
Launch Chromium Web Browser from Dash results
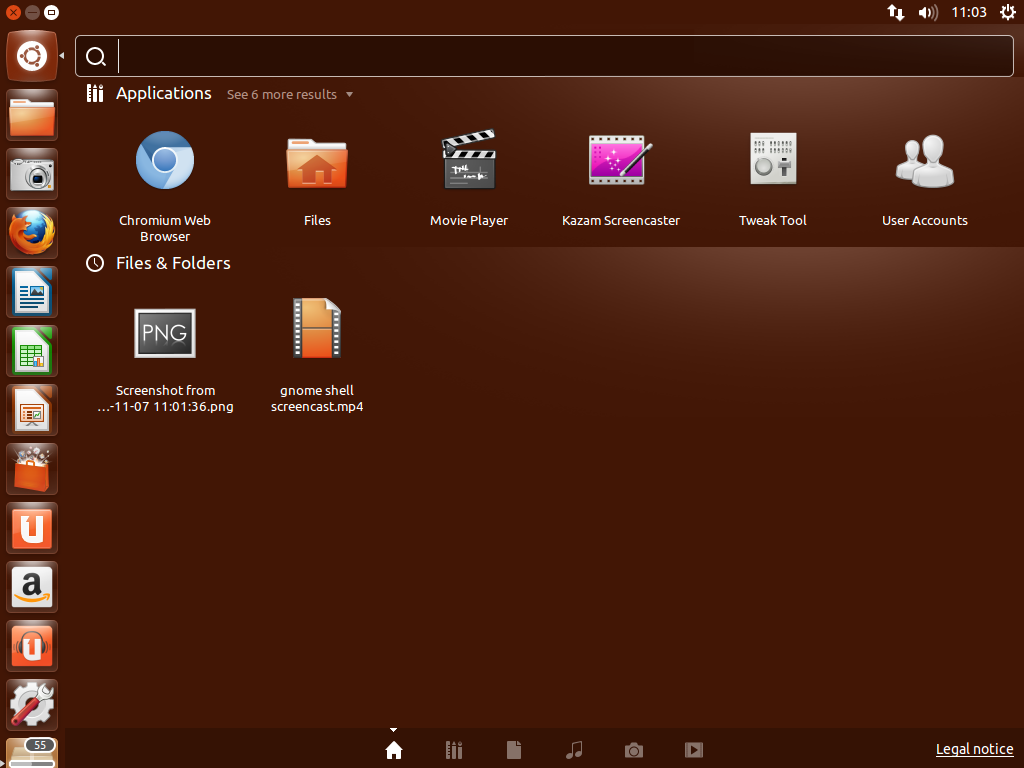tap(164, 160)
